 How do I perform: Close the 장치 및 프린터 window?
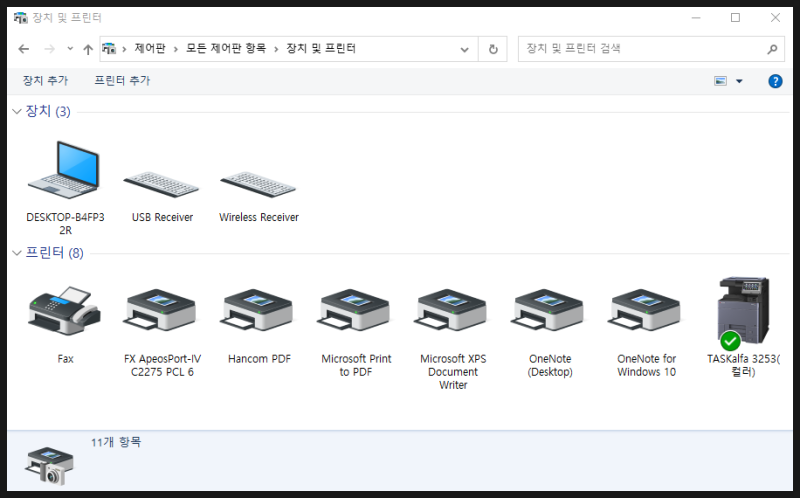pos(775,18)
